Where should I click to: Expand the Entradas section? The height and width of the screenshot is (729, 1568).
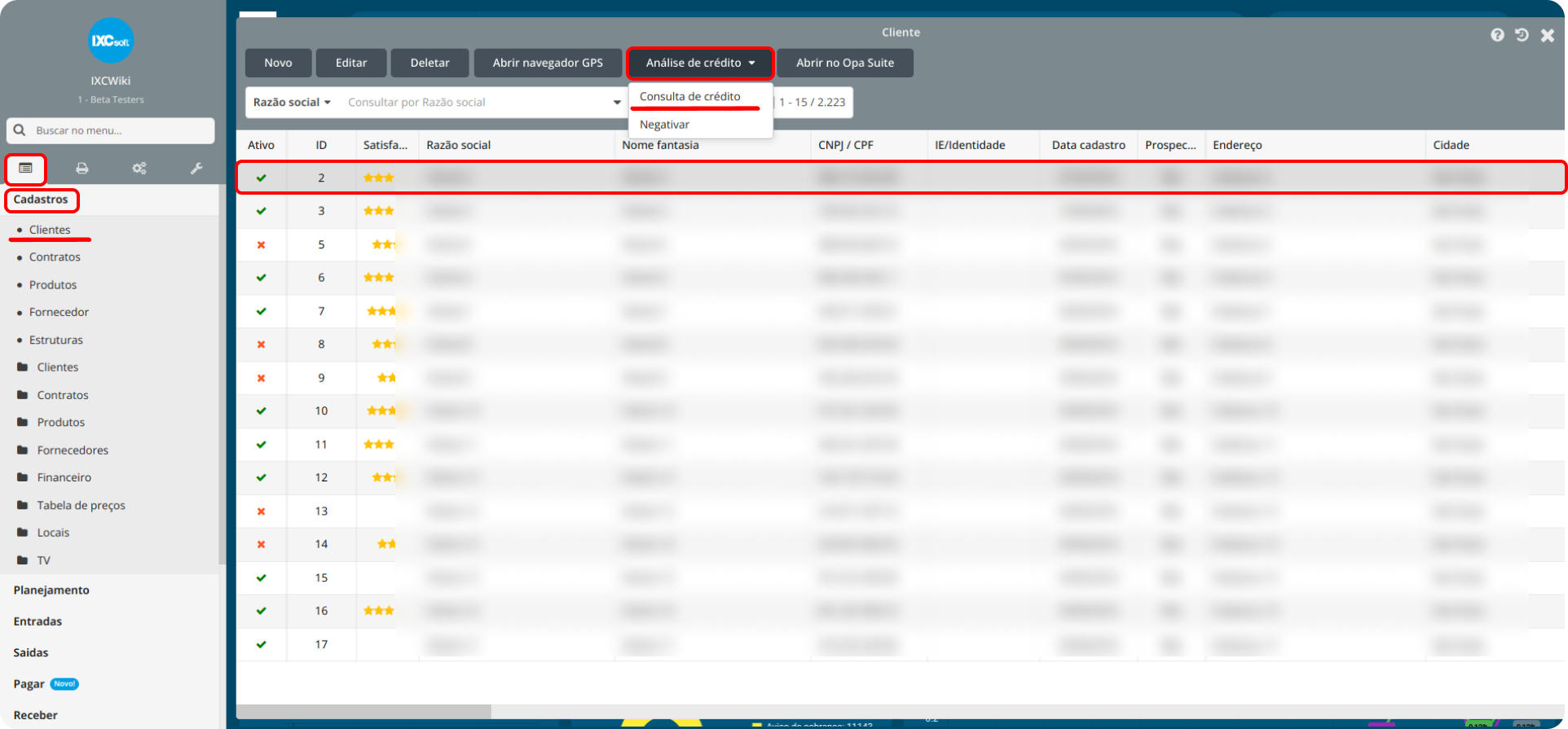pos(37,621)
